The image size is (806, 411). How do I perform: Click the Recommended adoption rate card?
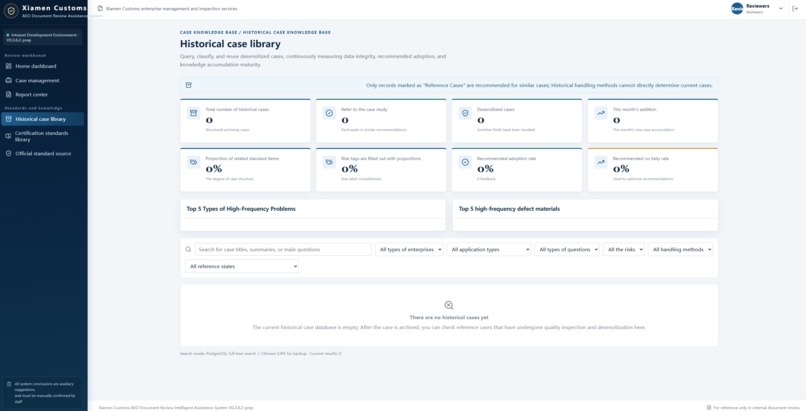pos(517,170)
